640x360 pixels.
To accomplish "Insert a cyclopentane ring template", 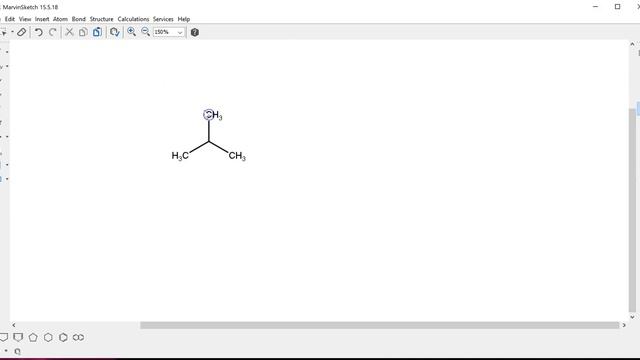I will coord(33,337).
